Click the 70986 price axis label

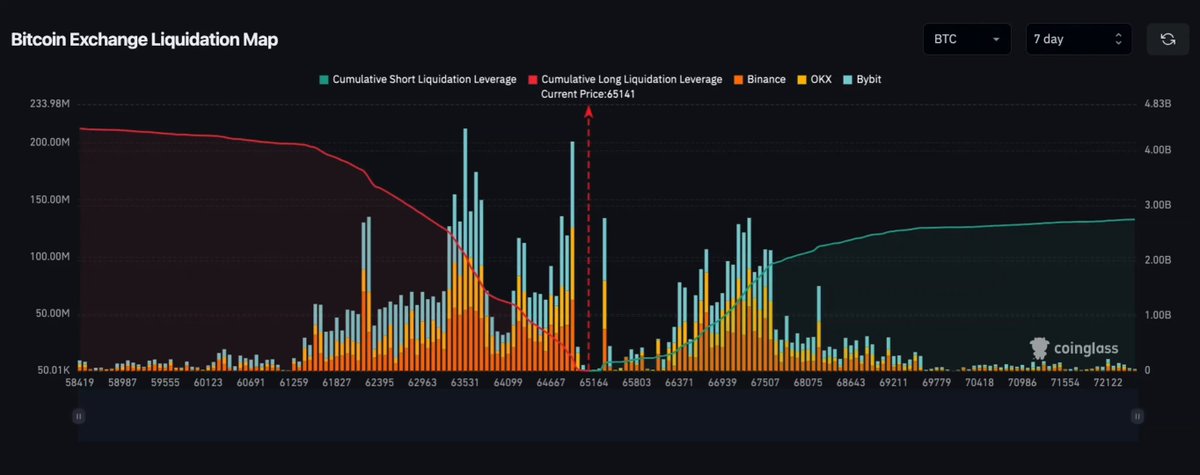tap(1024, 383)
